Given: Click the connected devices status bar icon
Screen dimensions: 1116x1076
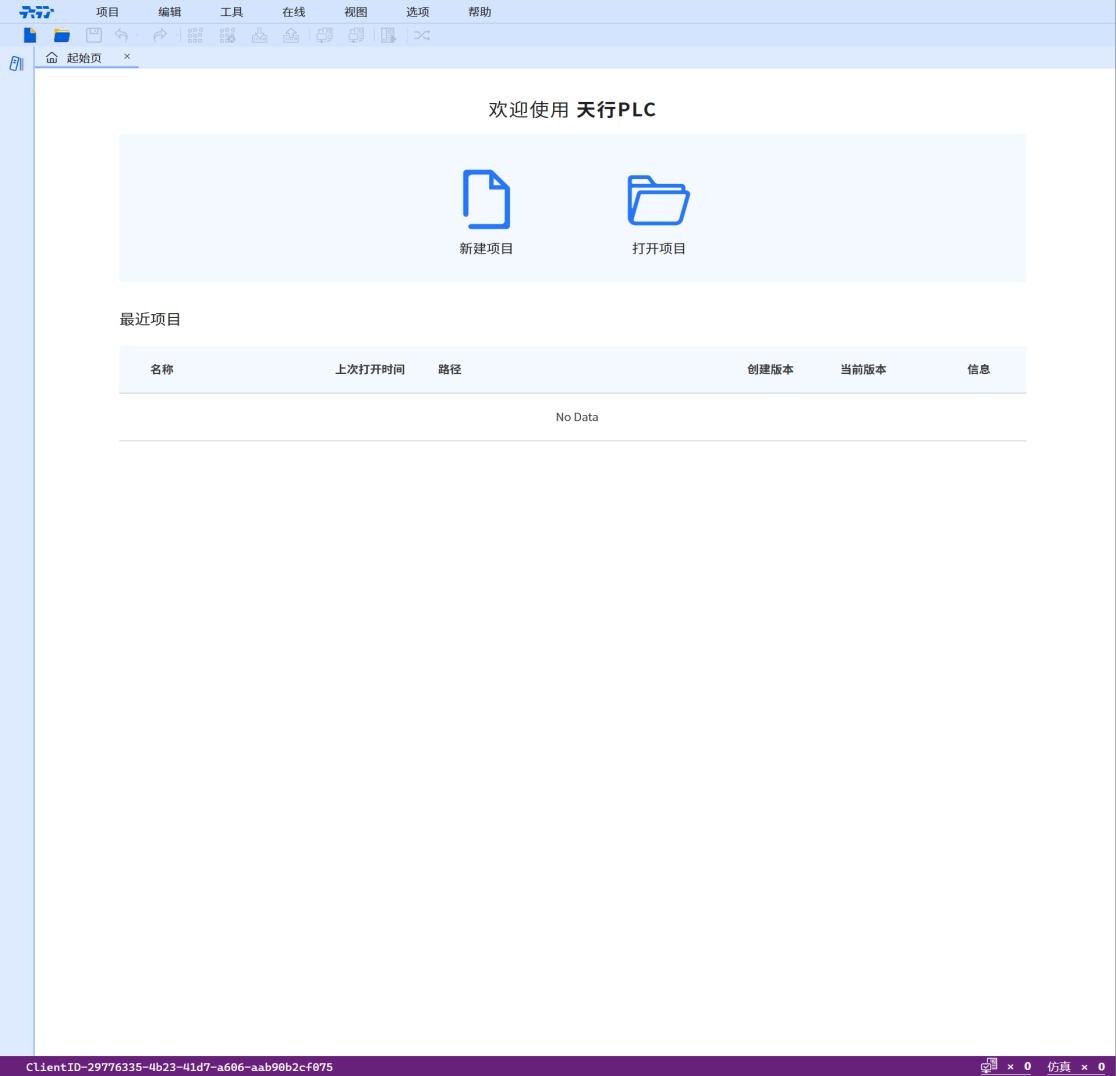Looking at the screenshot, I should coord(989,1067).
